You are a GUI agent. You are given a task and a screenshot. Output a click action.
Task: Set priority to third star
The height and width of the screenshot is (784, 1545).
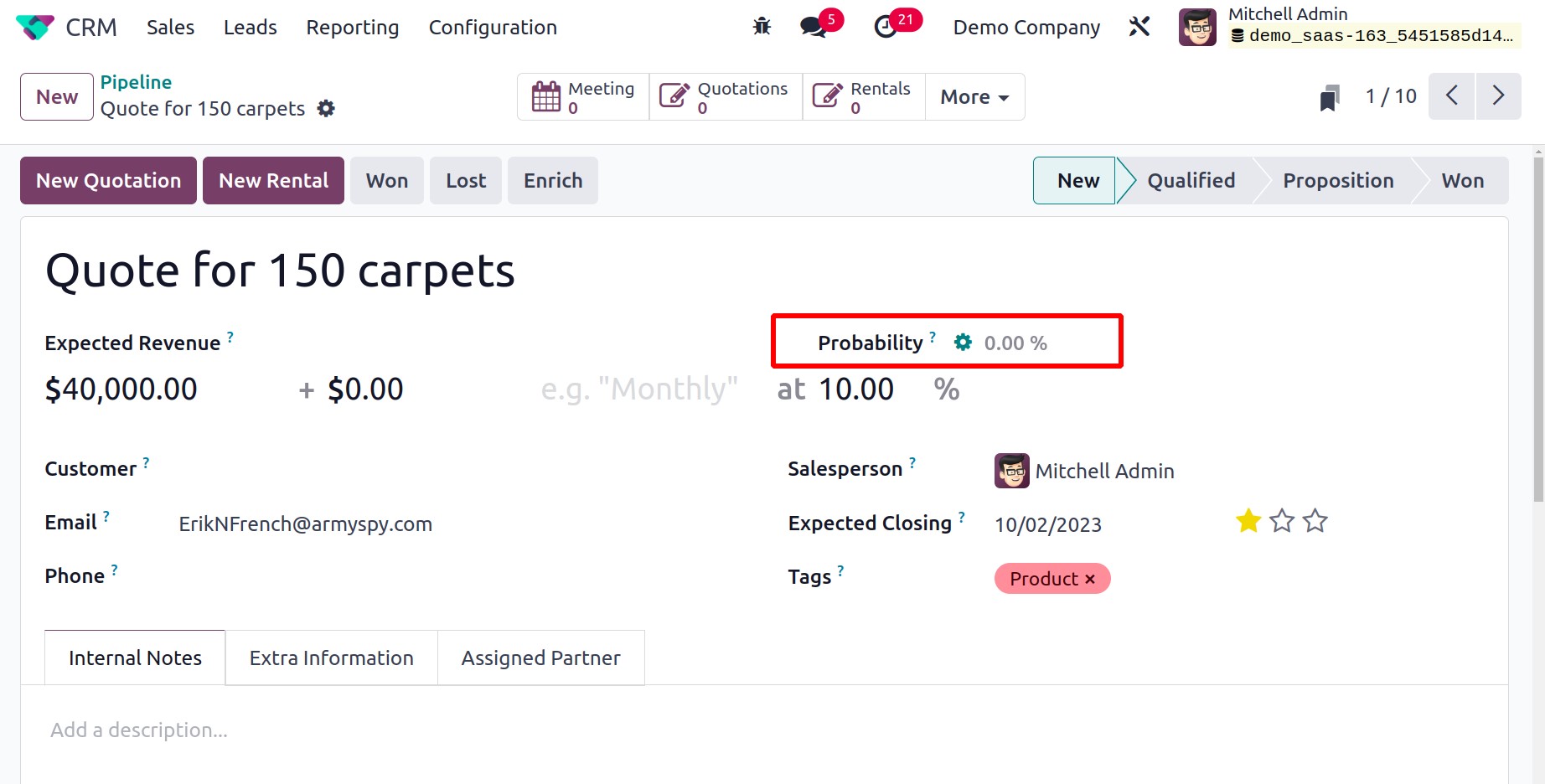[1315, 521]
